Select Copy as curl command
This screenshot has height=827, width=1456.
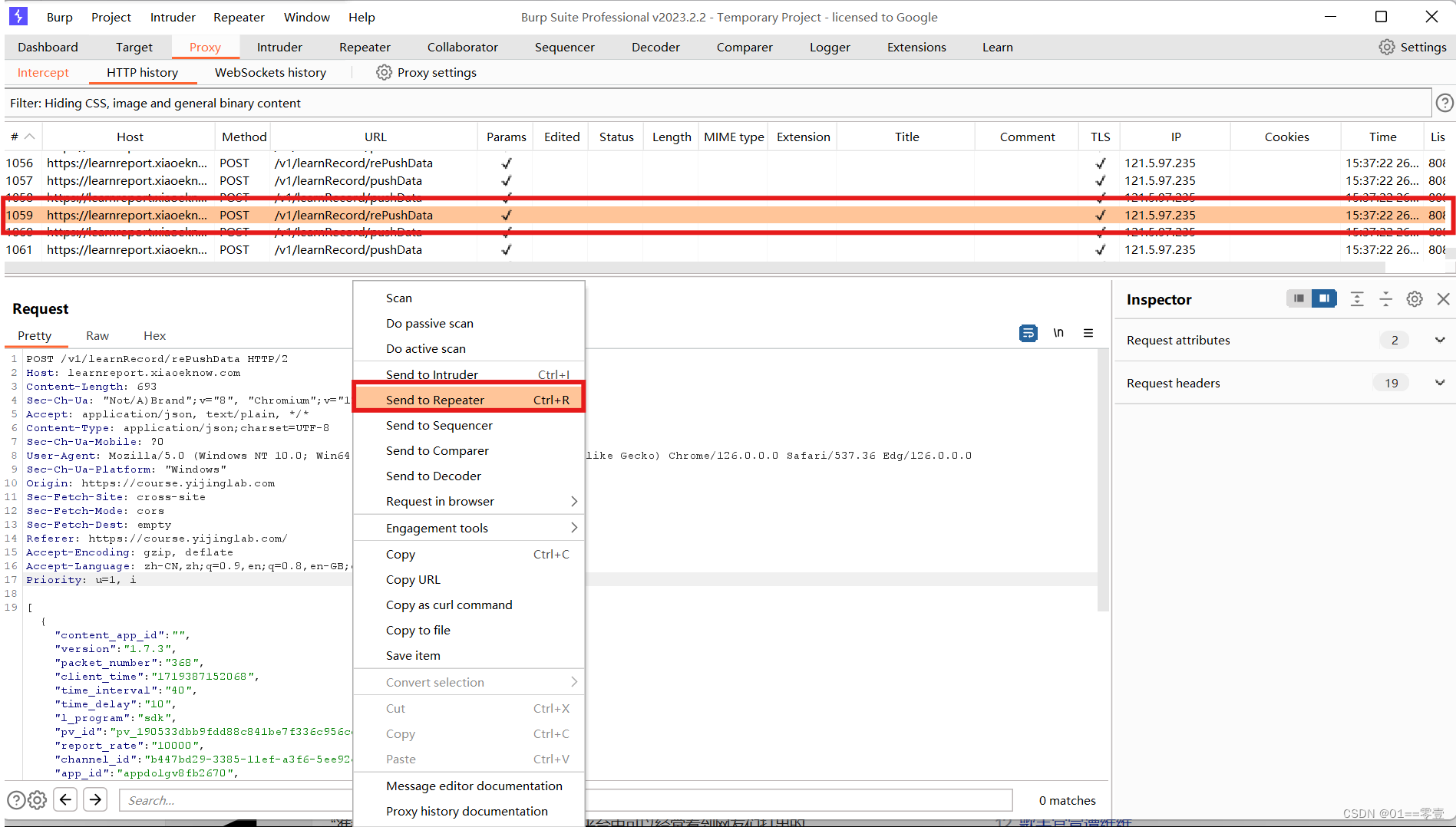(468, 605)
